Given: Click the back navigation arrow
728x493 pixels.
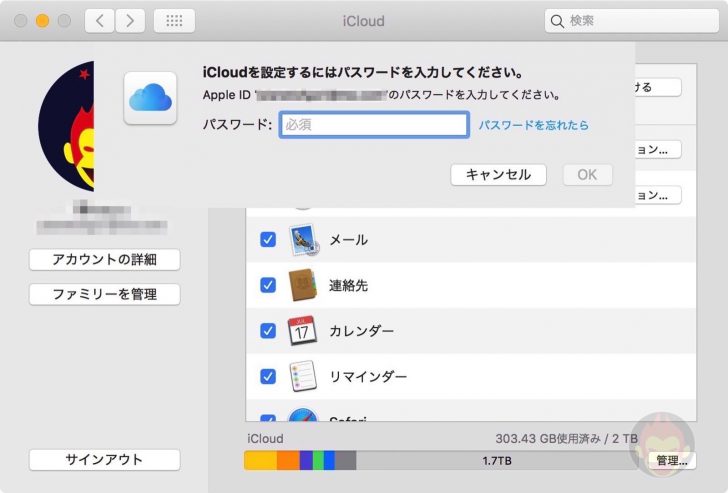Looking at the screenshot, I should click(99, 21).
